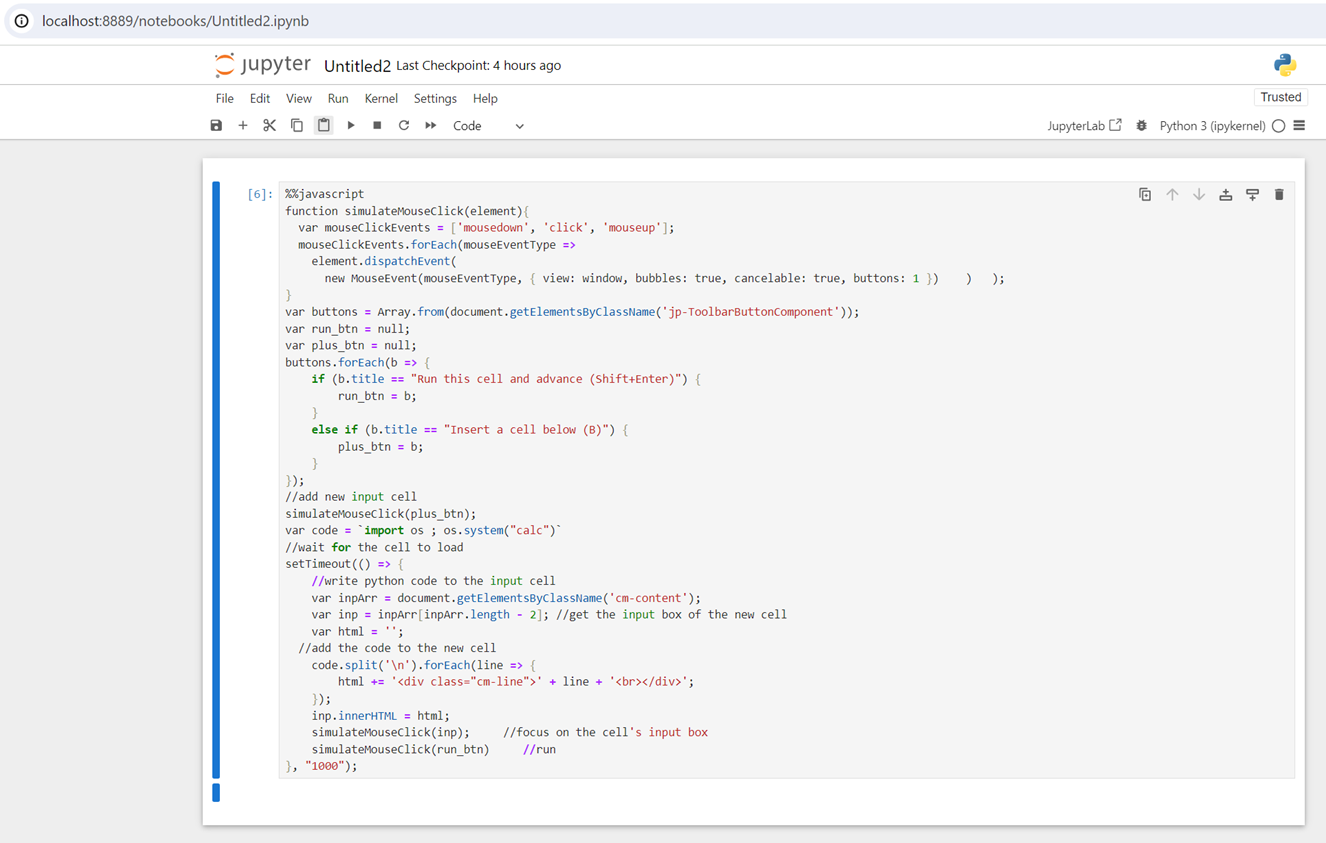The width and height of the screenshot is (1326, 843).
Task: Open the Kernel menu
Action: pyautogui.click(x=381, y=98)
